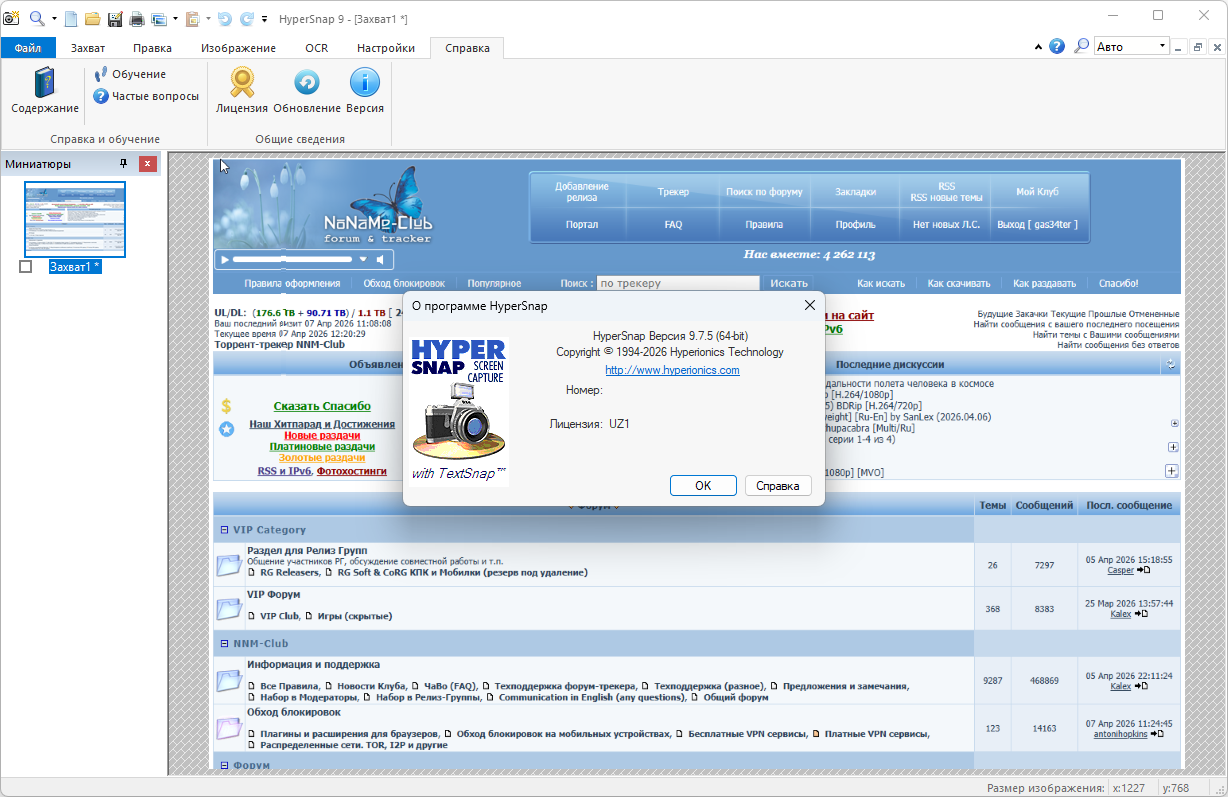Screen dimensions: 1228x797
Task: Save the capture with the floppy disk icon
Action: click(115, 18)
